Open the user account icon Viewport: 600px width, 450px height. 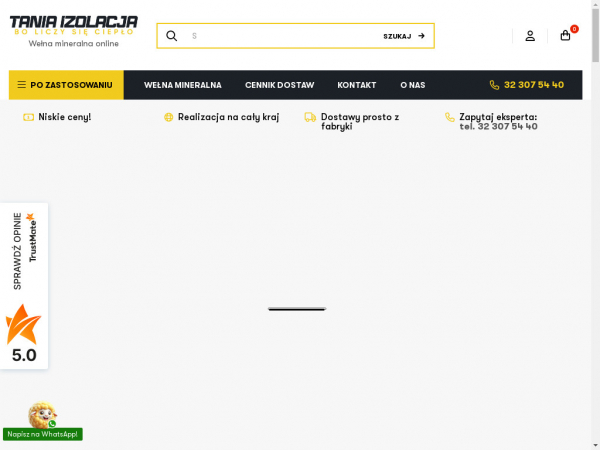click(530, 36)
